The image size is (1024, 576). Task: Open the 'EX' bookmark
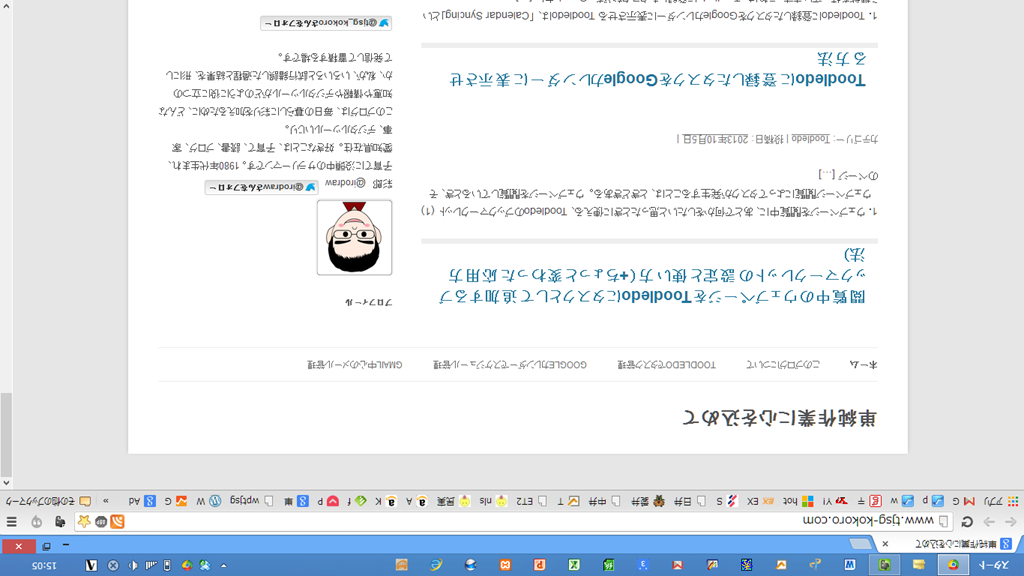(x=760, y=502)
